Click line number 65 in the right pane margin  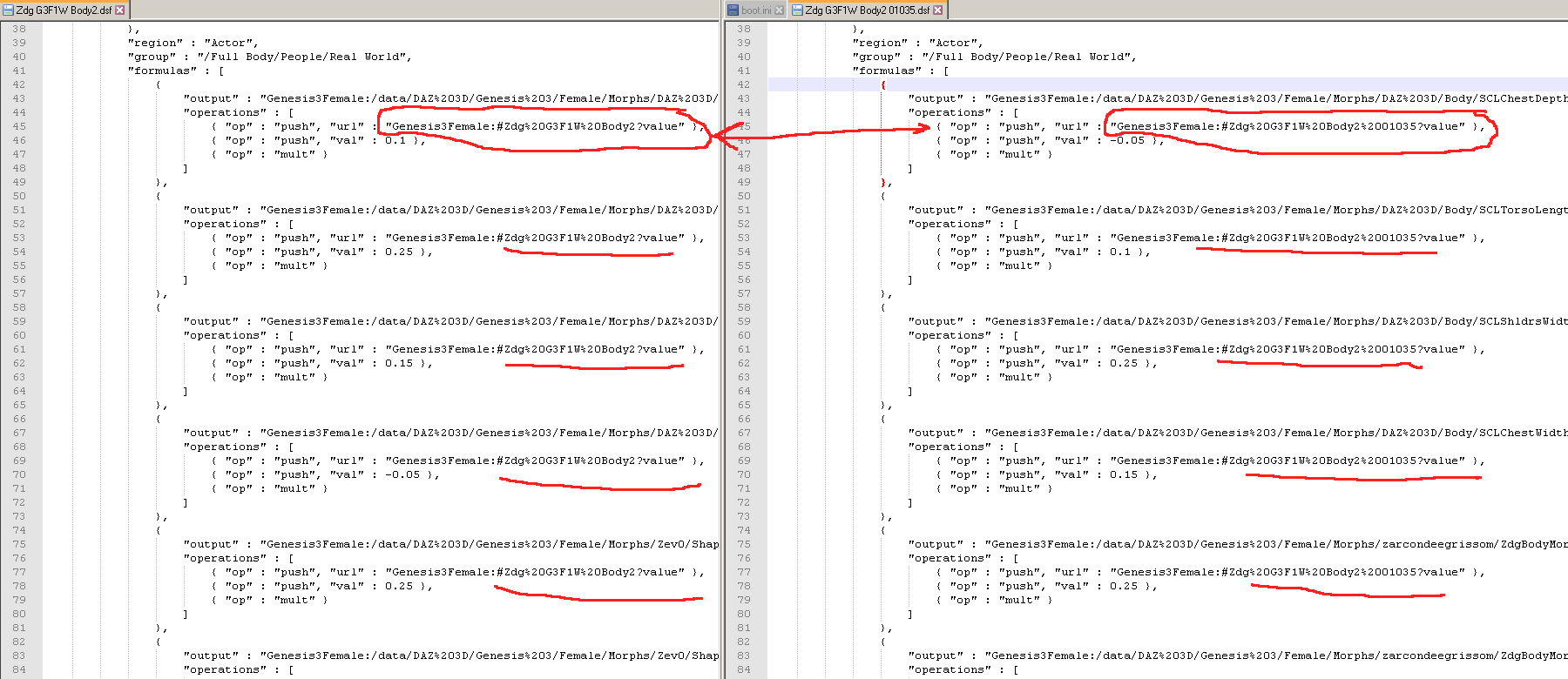744,405
